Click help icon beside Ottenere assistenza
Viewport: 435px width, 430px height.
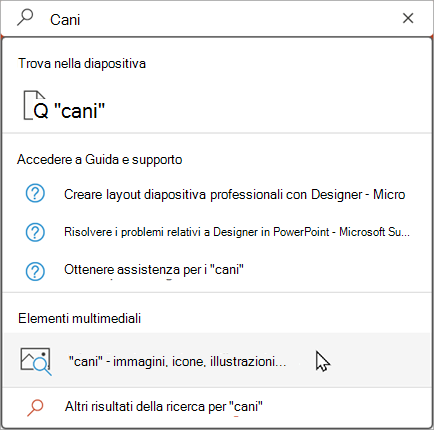click(x=35, y=271)
